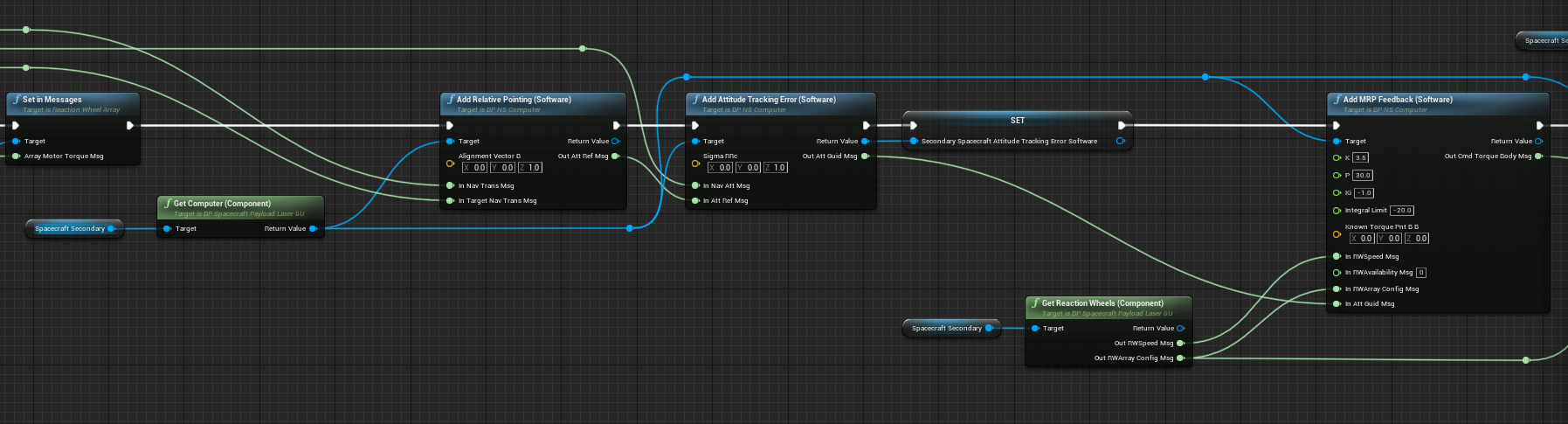Select Out Att Ref Msg output pin
The width and height of the screenshot is (1568, 424).
pos(615,156)
